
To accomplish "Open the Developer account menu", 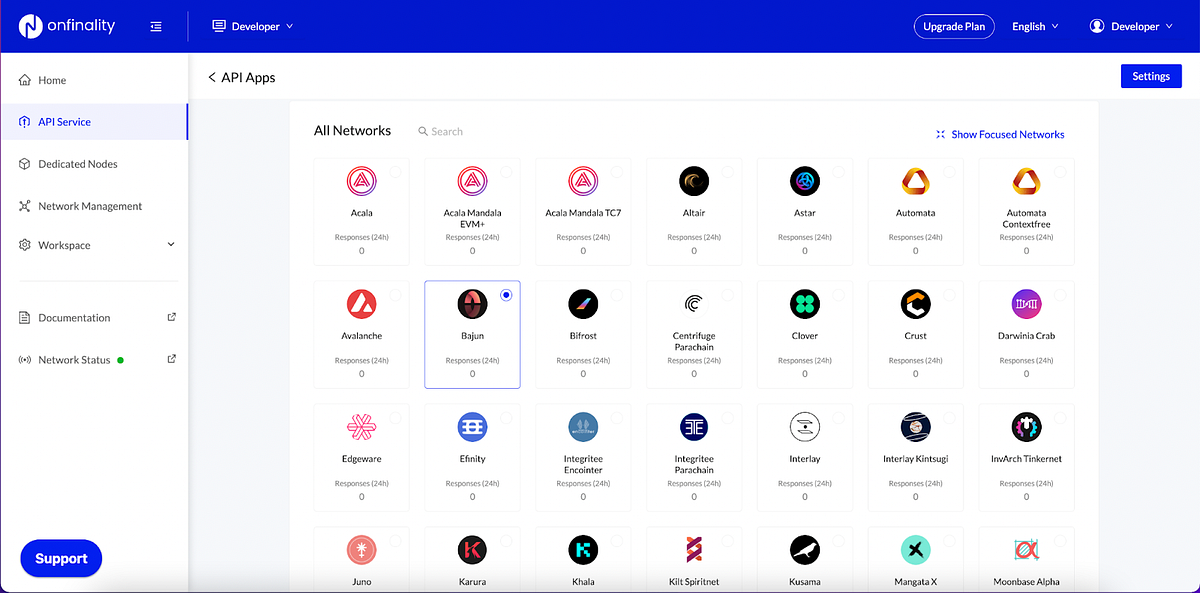I will pos(1131,27).
